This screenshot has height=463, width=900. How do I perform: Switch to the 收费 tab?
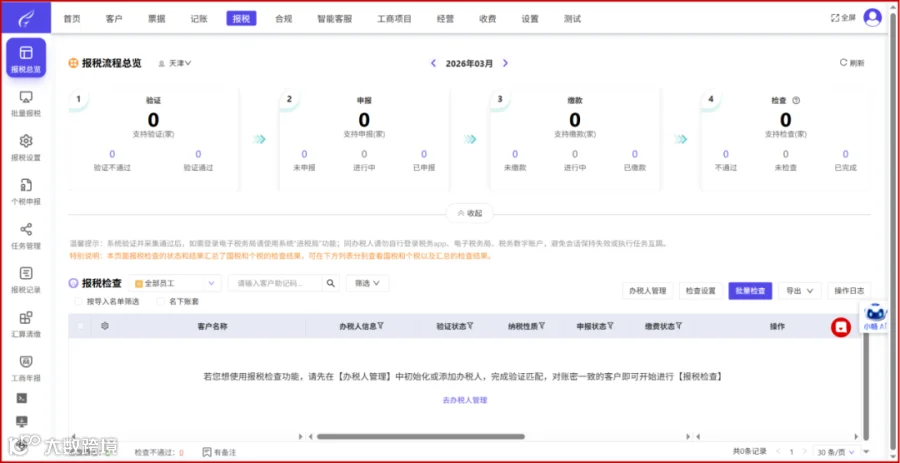pos(488,18)
